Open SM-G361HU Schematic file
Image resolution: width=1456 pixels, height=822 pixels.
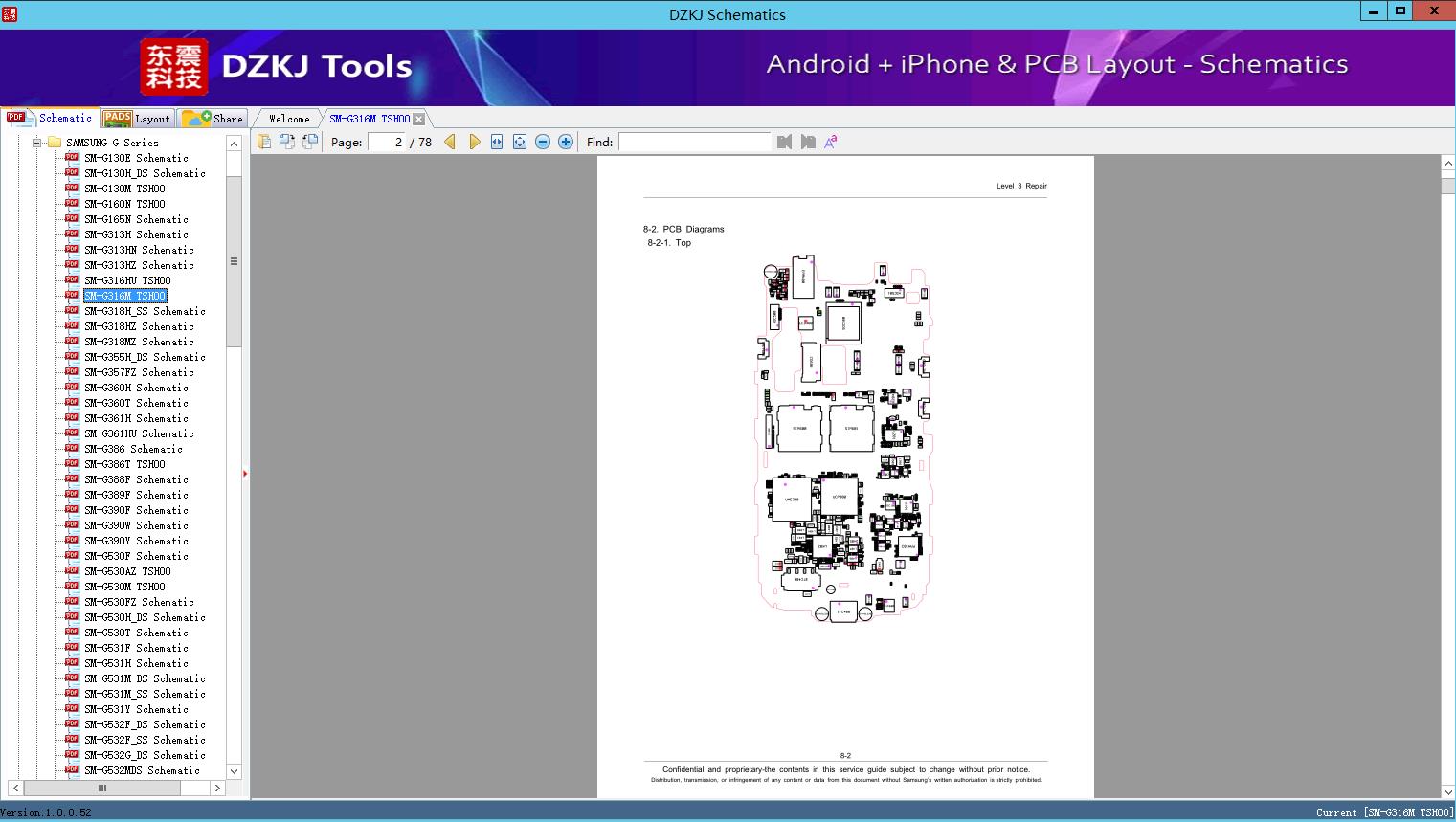pyautogui.click(x=139, y=433)
